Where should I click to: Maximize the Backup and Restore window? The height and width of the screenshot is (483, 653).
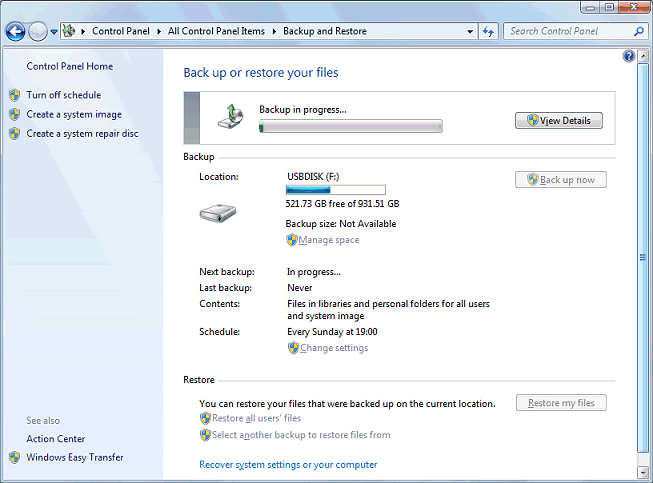point(609,7)
